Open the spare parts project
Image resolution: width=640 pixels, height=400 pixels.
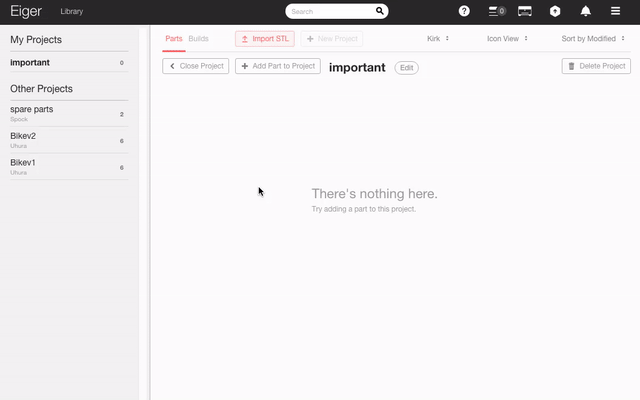69,114
